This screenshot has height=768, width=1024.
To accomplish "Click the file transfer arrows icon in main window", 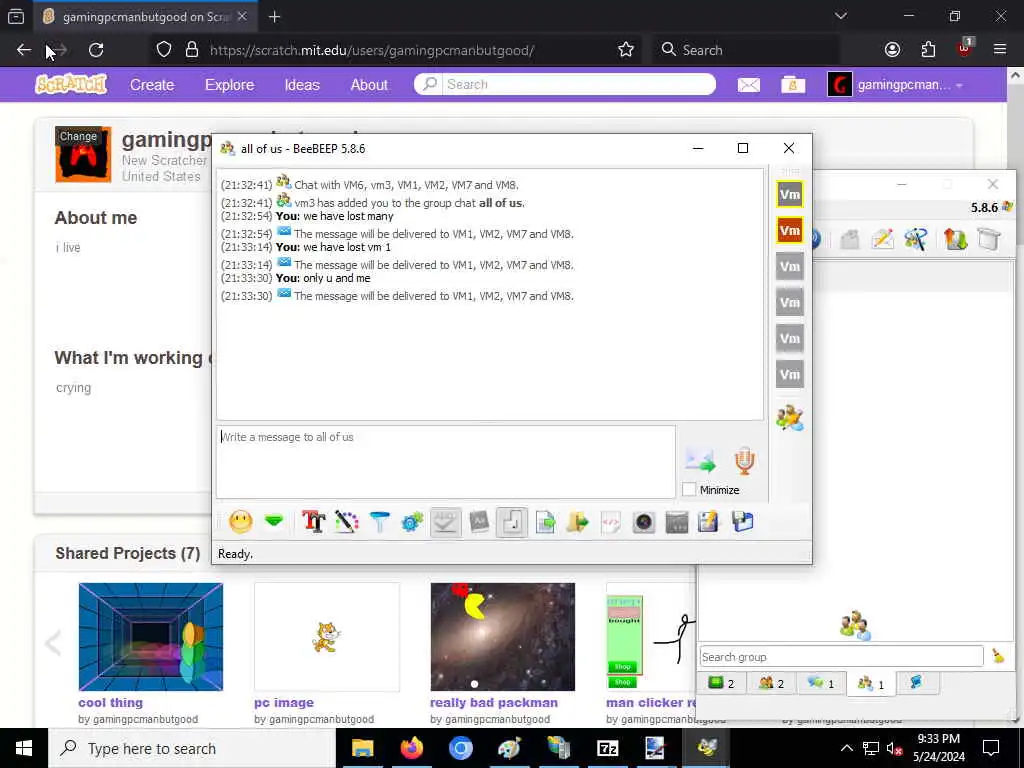I will [955, 239].
